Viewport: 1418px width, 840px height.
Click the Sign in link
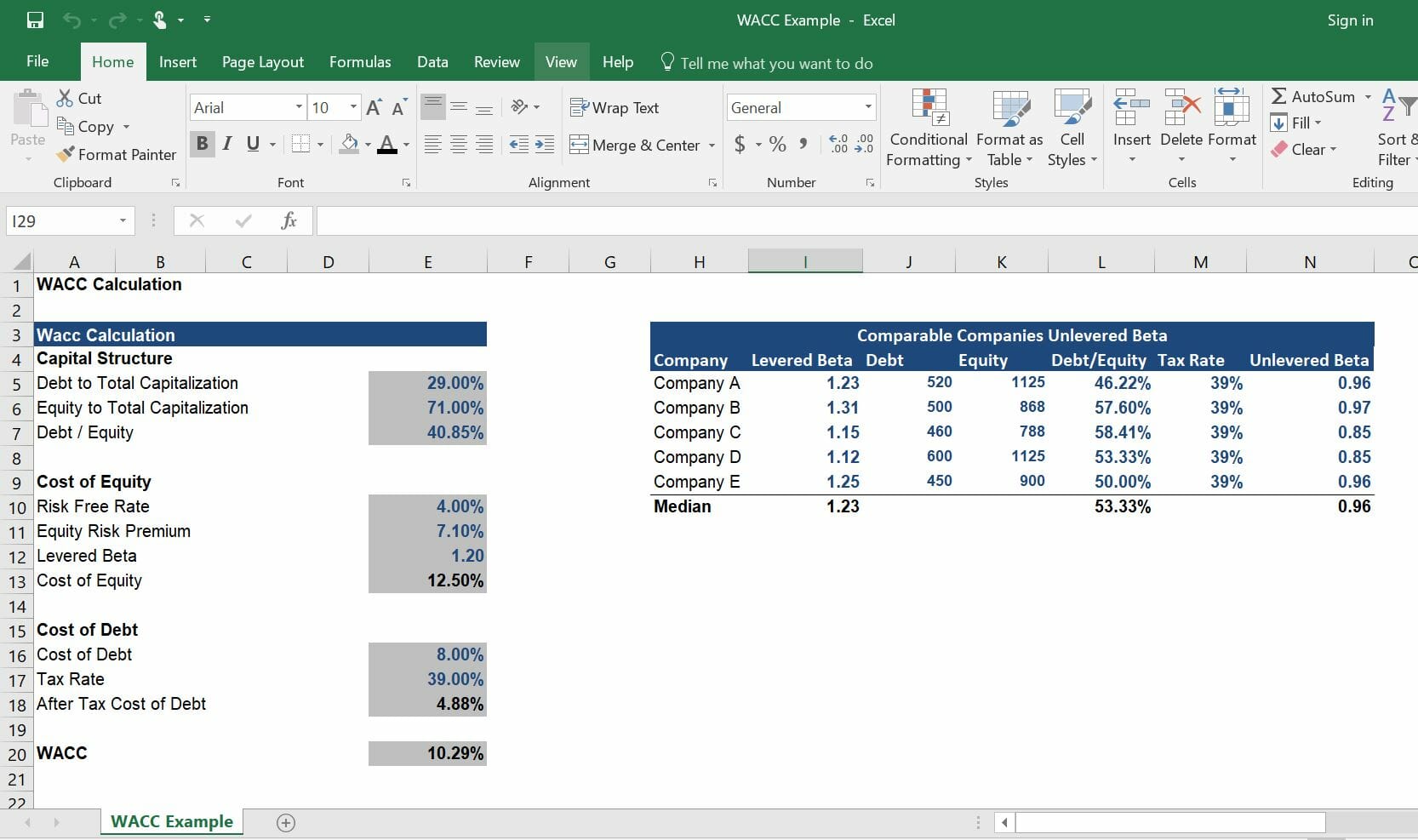click(x=1350, y=20)
